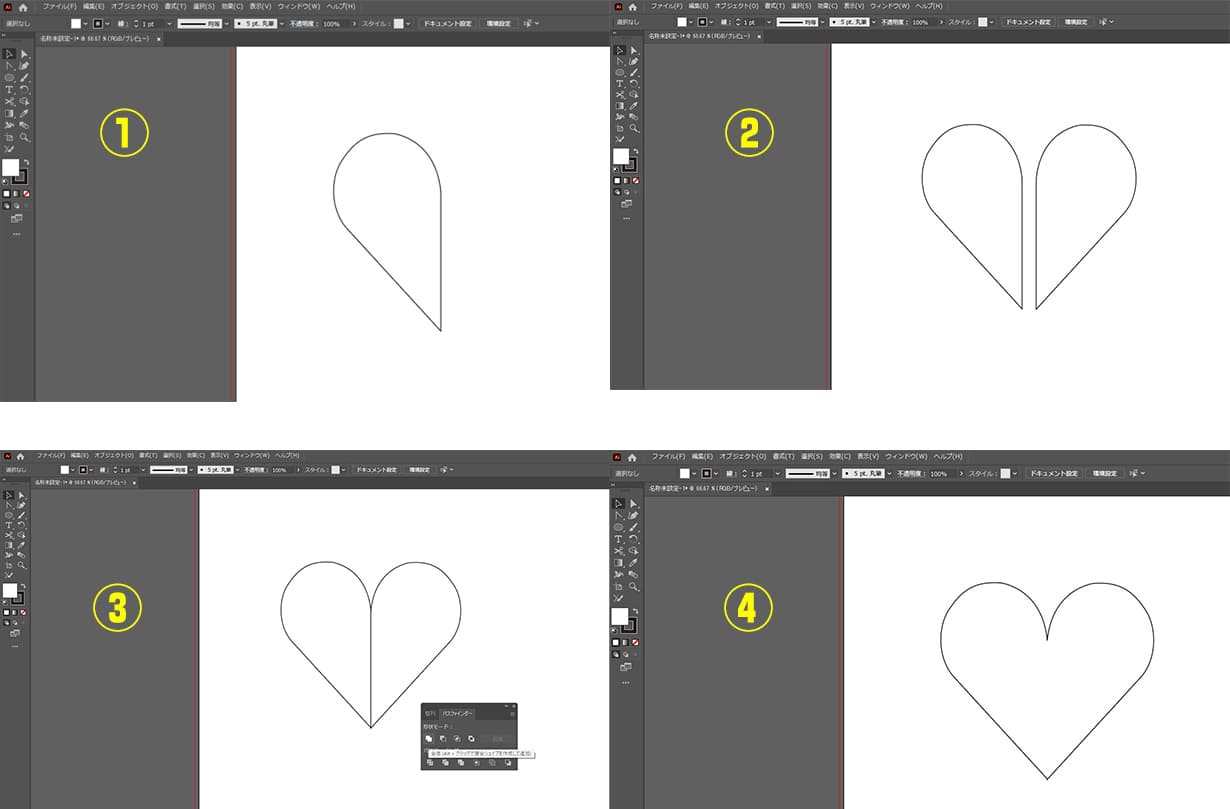This screenshot has width=1230, height=809.
Task: Click the Home icon in screenshot 4
Action: (634, 456)
